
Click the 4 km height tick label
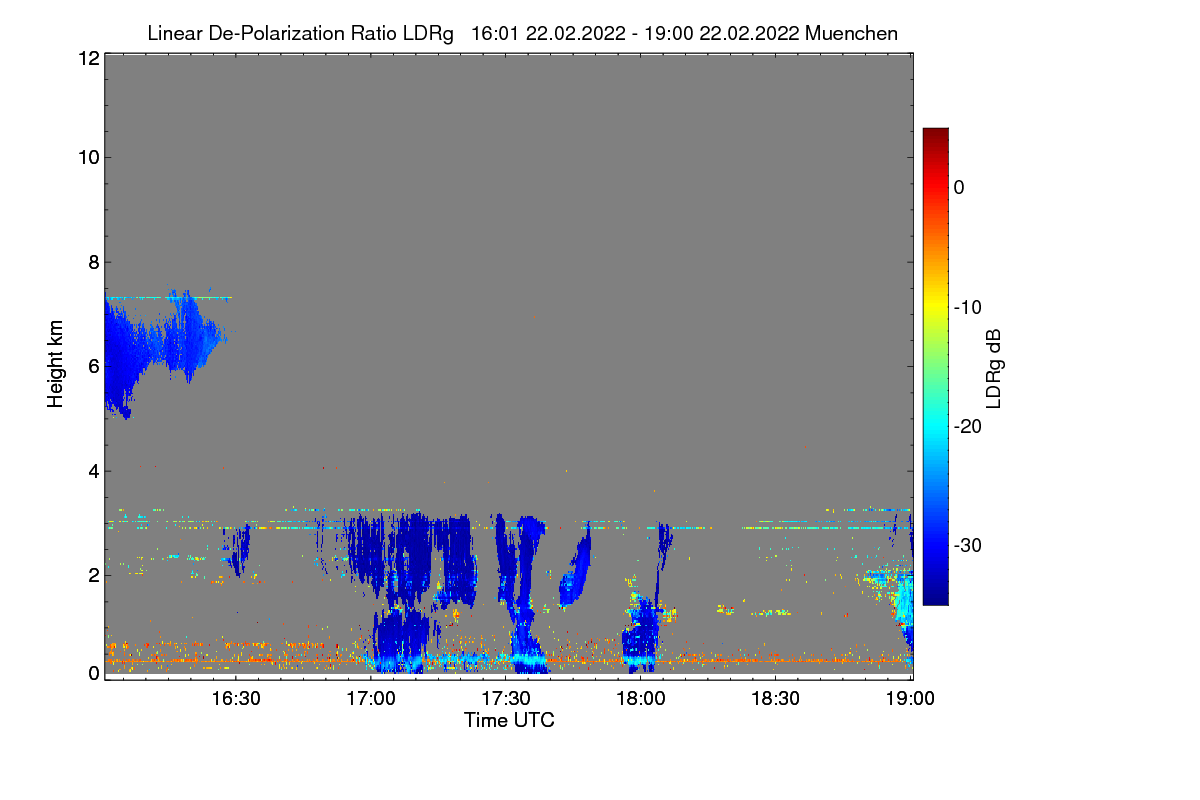[x=93, y=471]
